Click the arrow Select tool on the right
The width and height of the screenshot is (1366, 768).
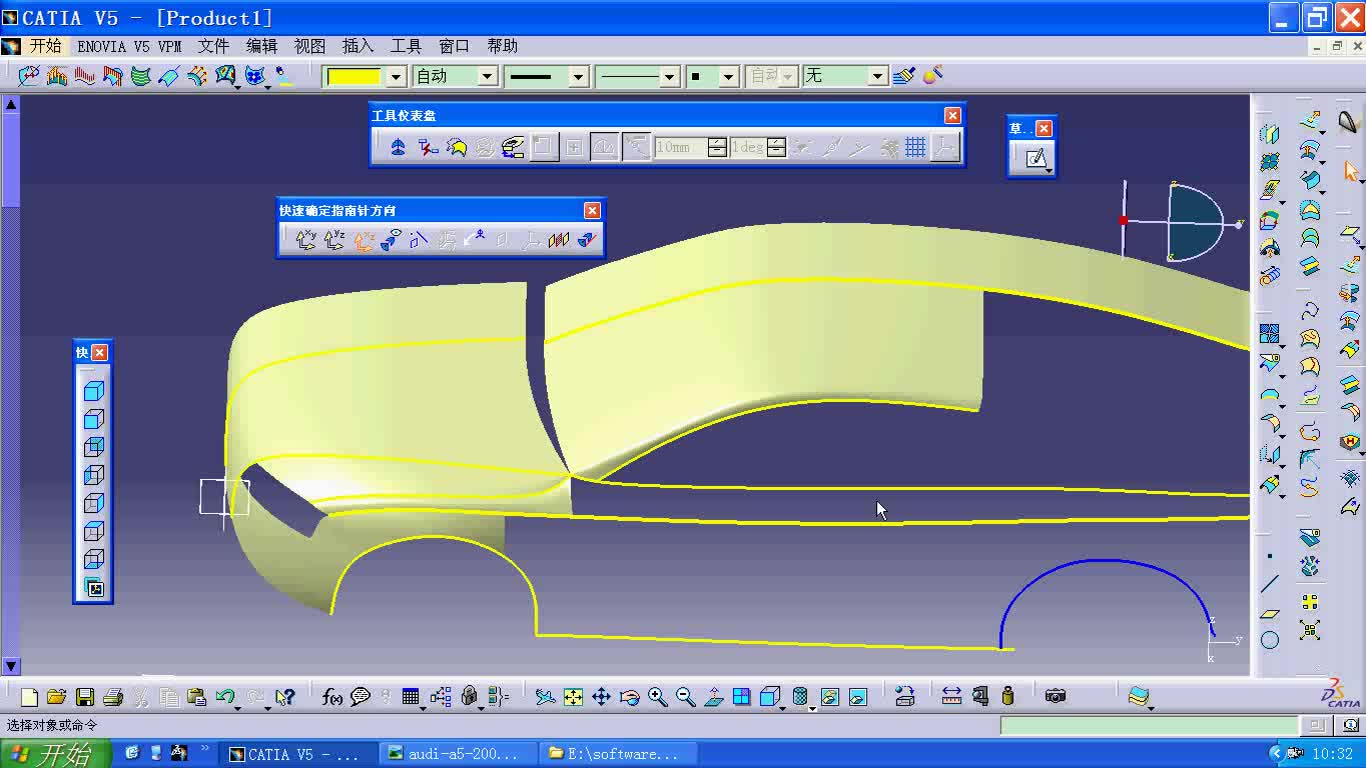point(1350,173)
